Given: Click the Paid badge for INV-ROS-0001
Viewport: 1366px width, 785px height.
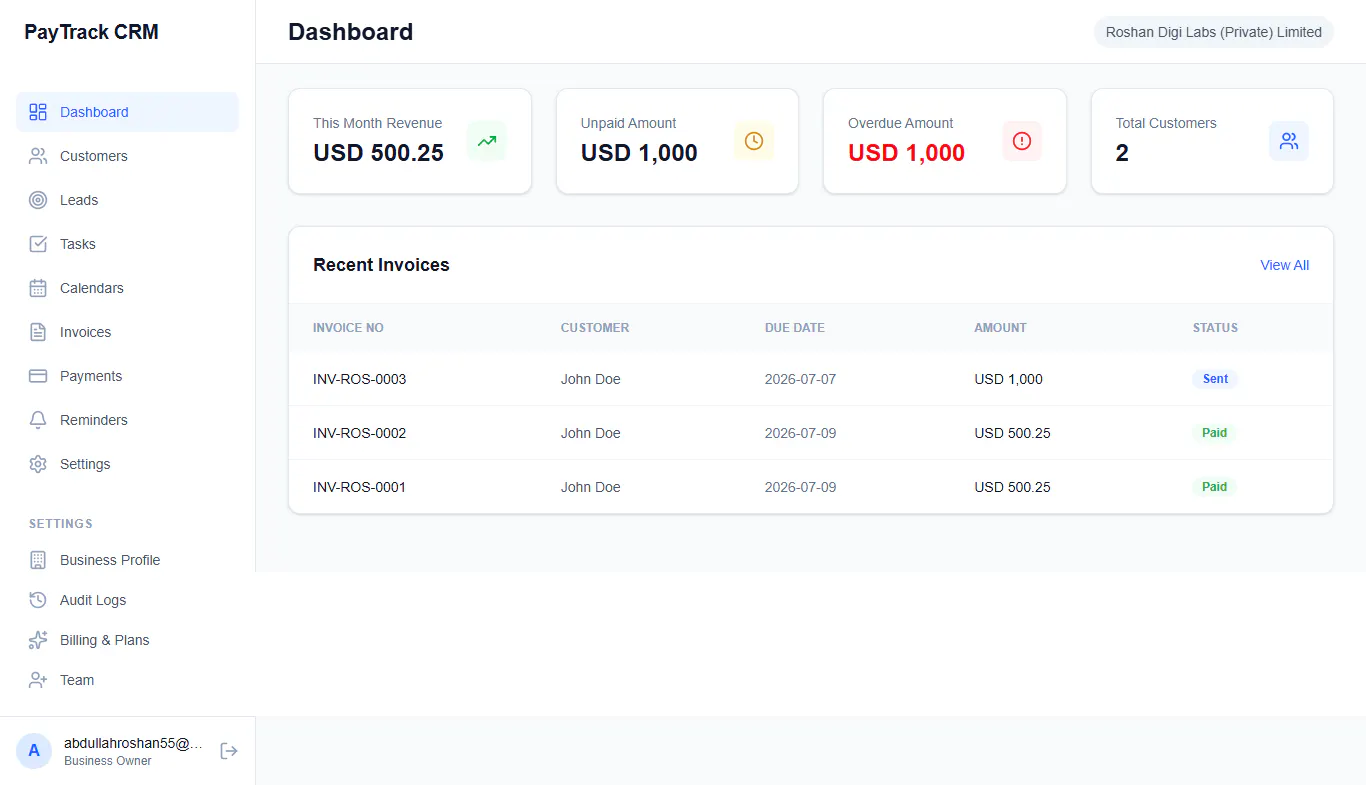Looking at the screenshot, I should (x=1214, y=487).
